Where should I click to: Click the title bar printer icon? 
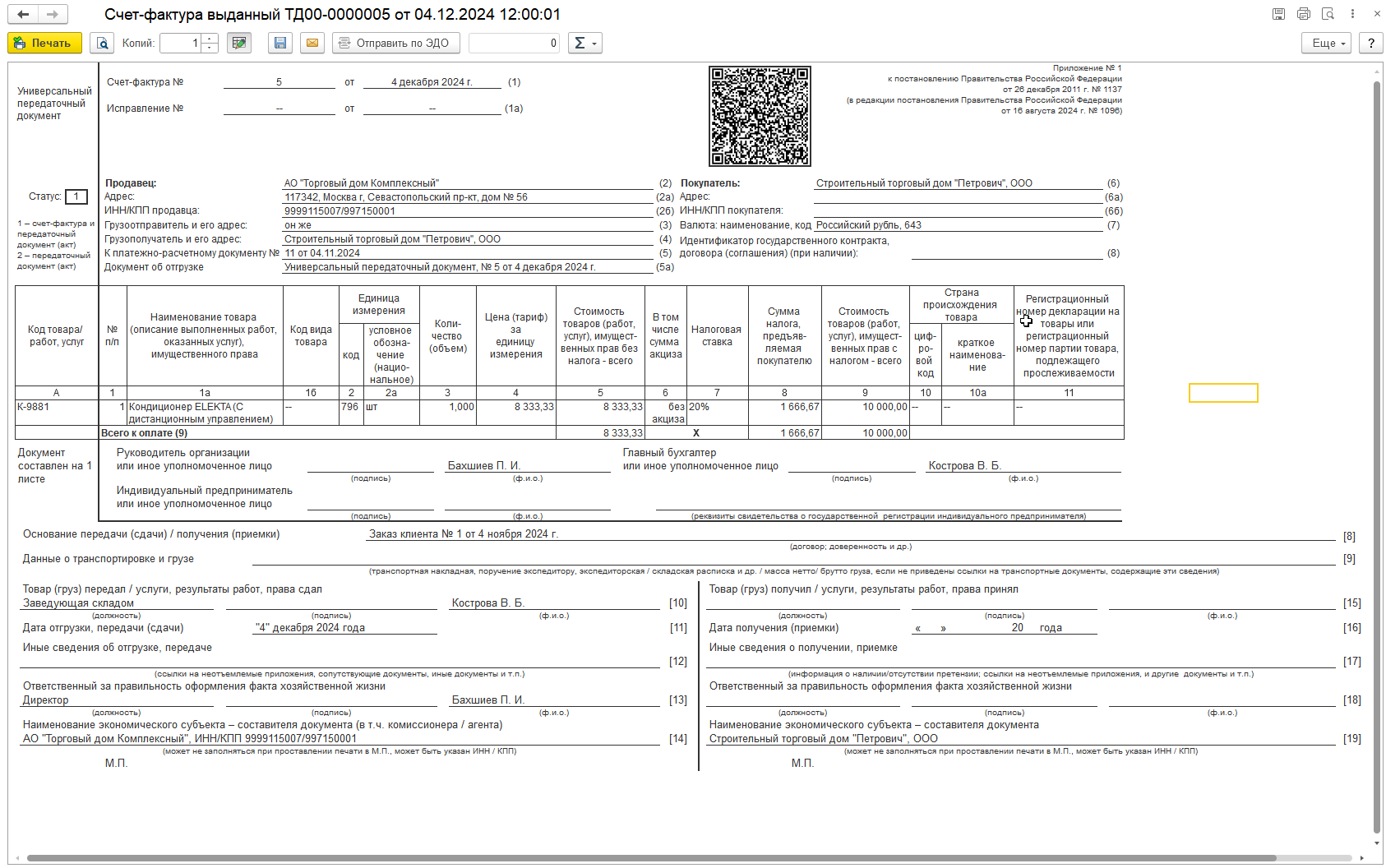[1303, 14]
